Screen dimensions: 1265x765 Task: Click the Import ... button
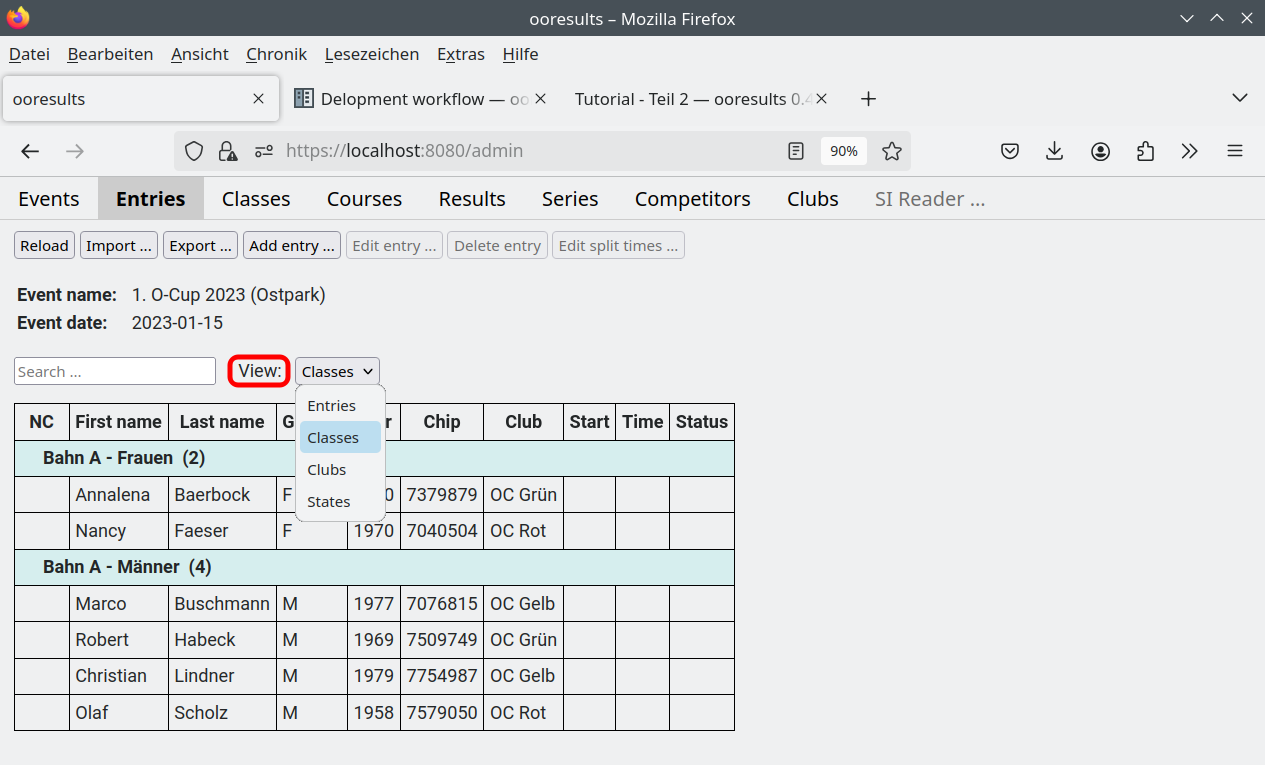click(119, 246)
